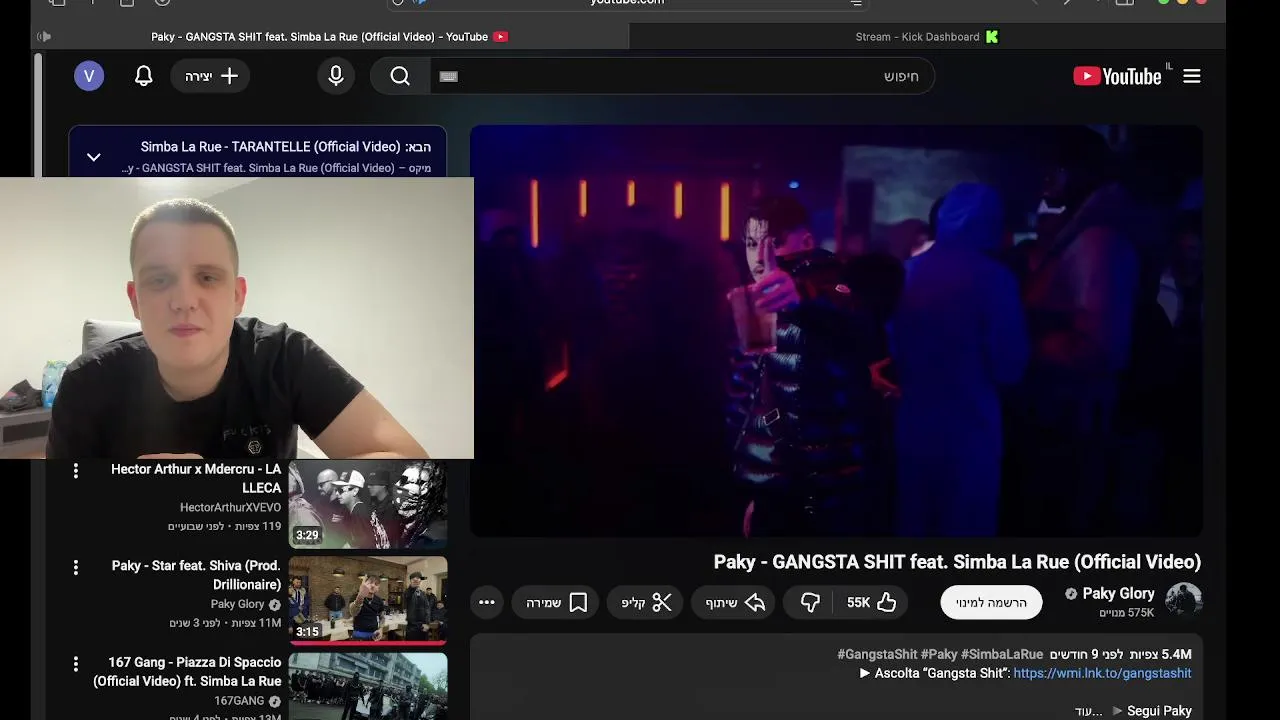Click the tab audio mute speaker icon
The width and height of the screenshot is (1280, 720).
pos(44,37)
